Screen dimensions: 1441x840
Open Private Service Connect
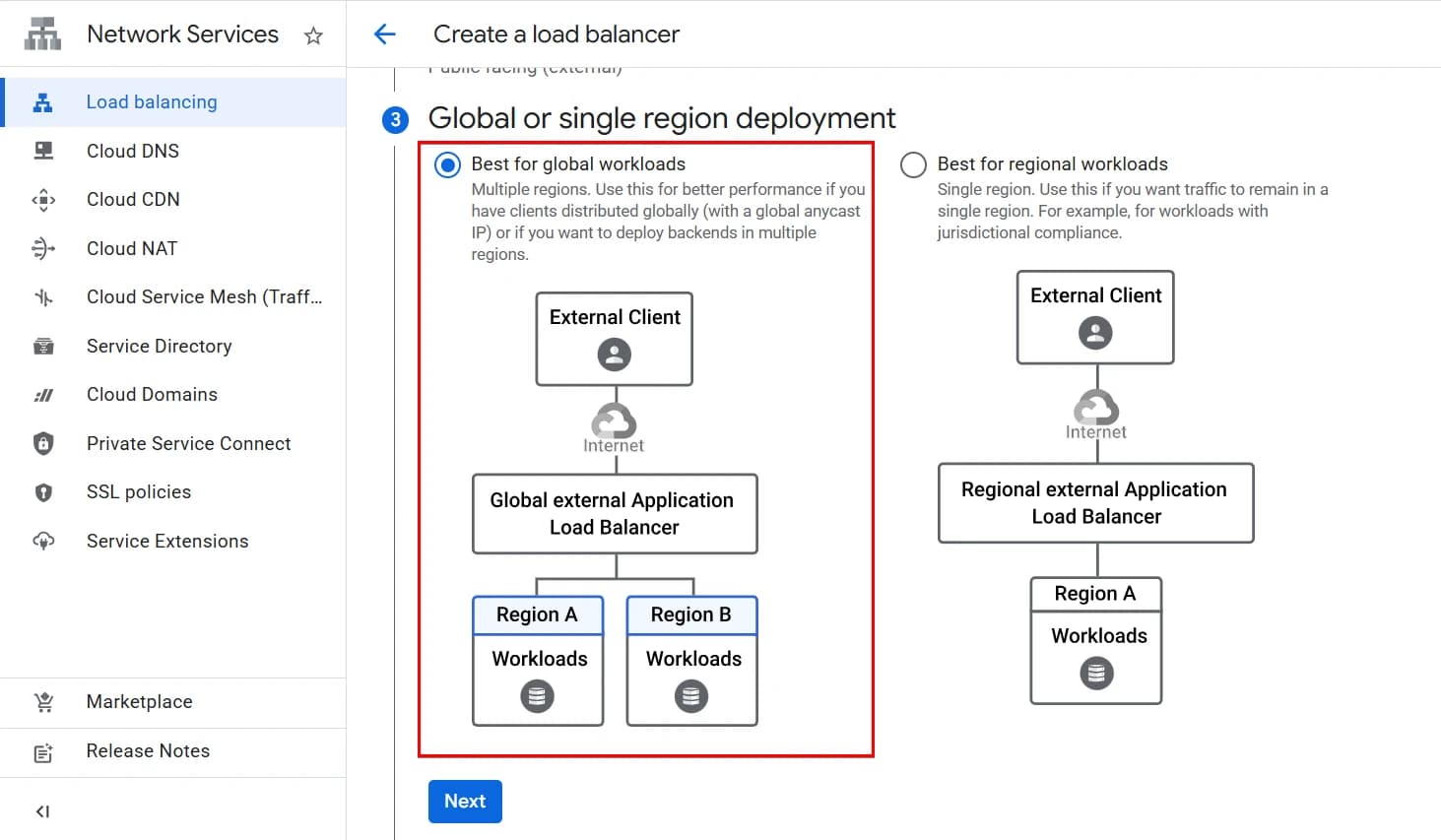tap(188, 443)
